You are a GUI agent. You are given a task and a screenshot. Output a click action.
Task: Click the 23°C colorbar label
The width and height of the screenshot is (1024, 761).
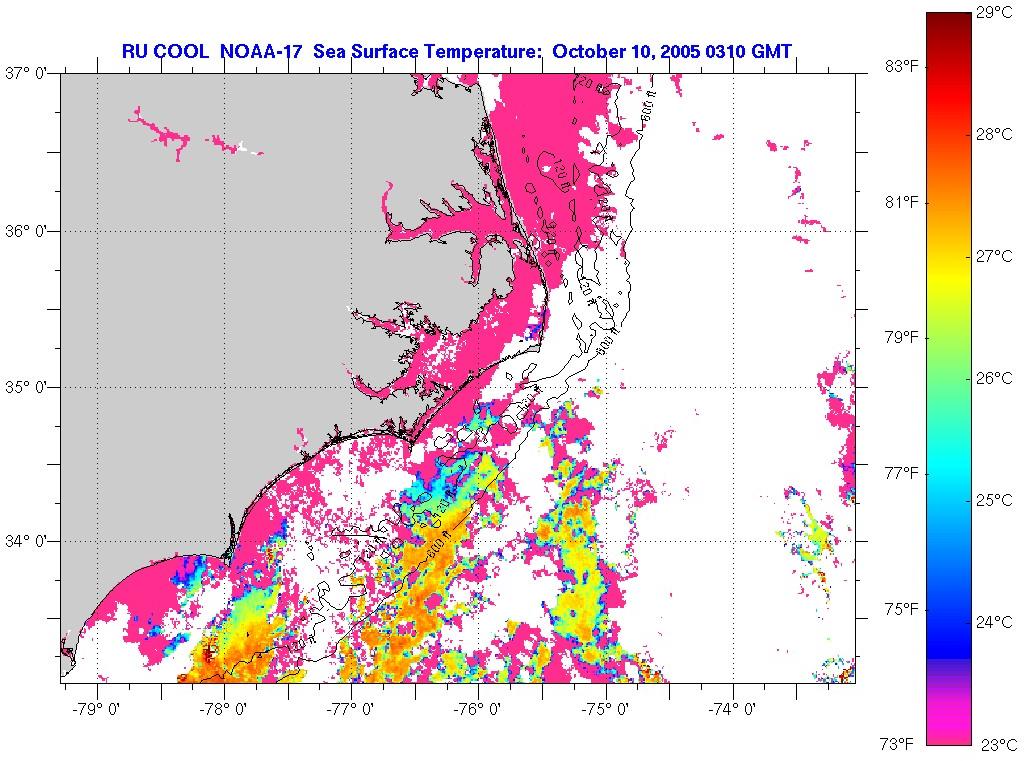(999, 744)
